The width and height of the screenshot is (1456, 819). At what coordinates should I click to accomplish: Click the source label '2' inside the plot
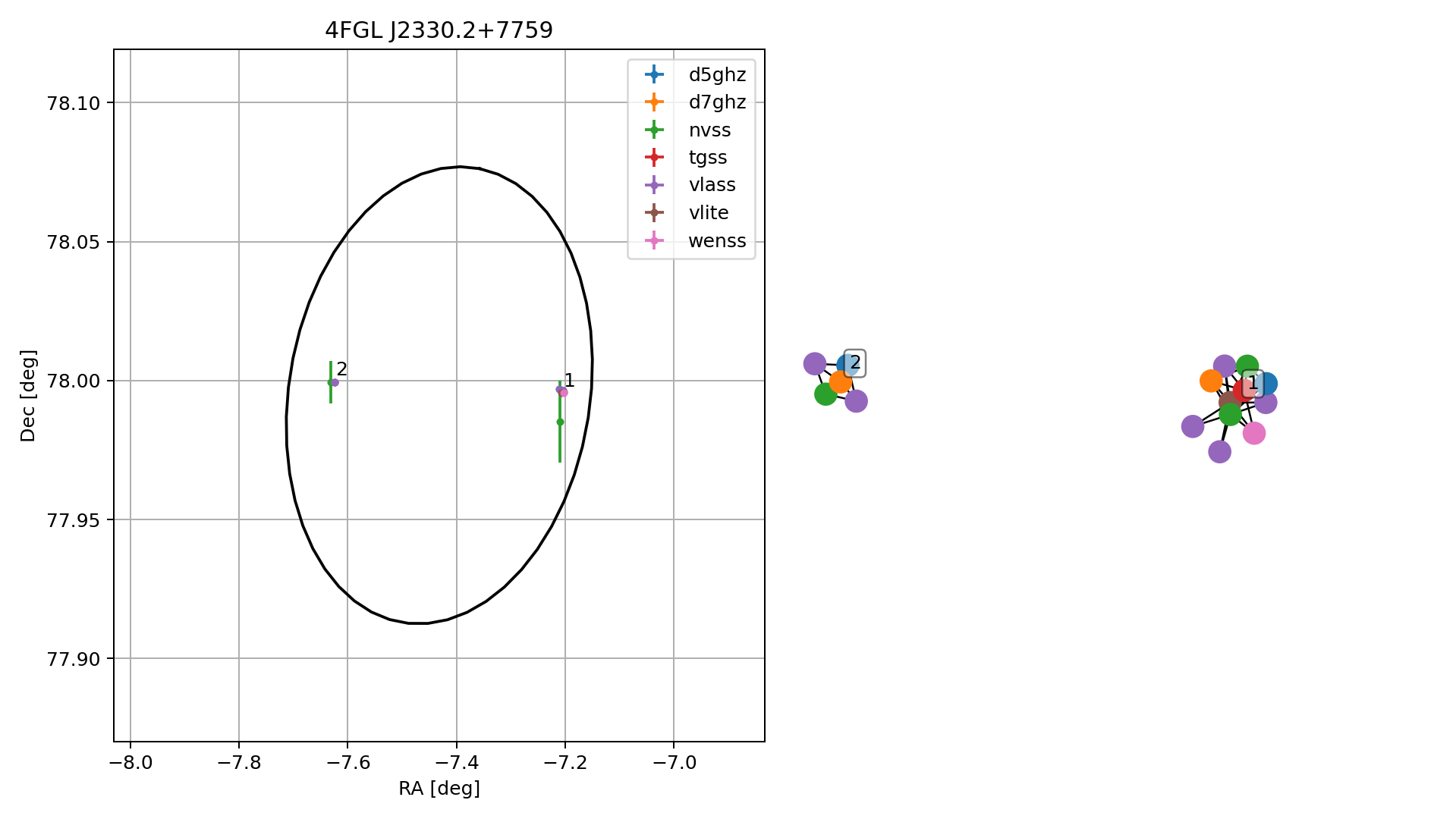(342, 369)
